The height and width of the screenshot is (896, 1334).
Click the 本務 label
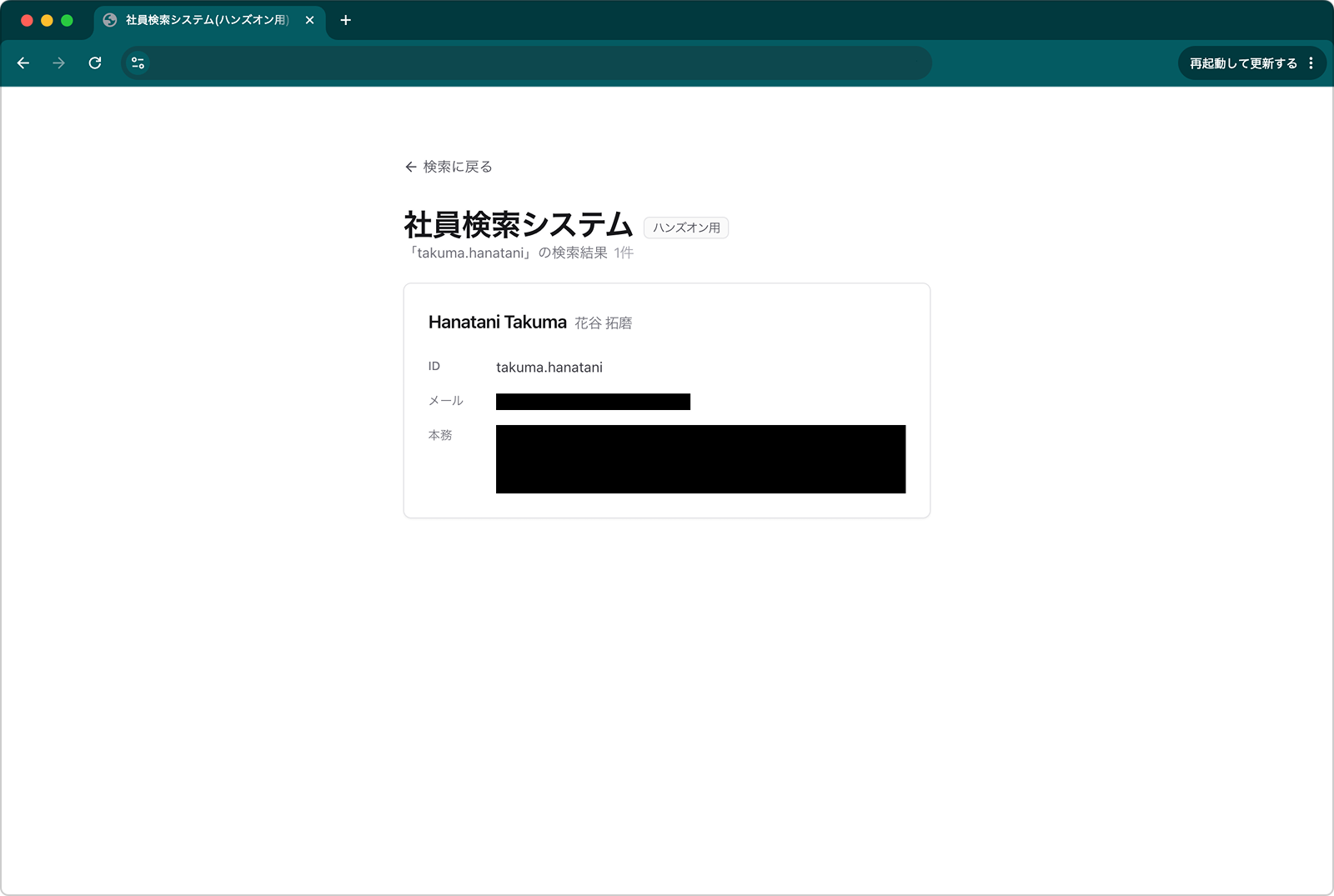point(440,435)
